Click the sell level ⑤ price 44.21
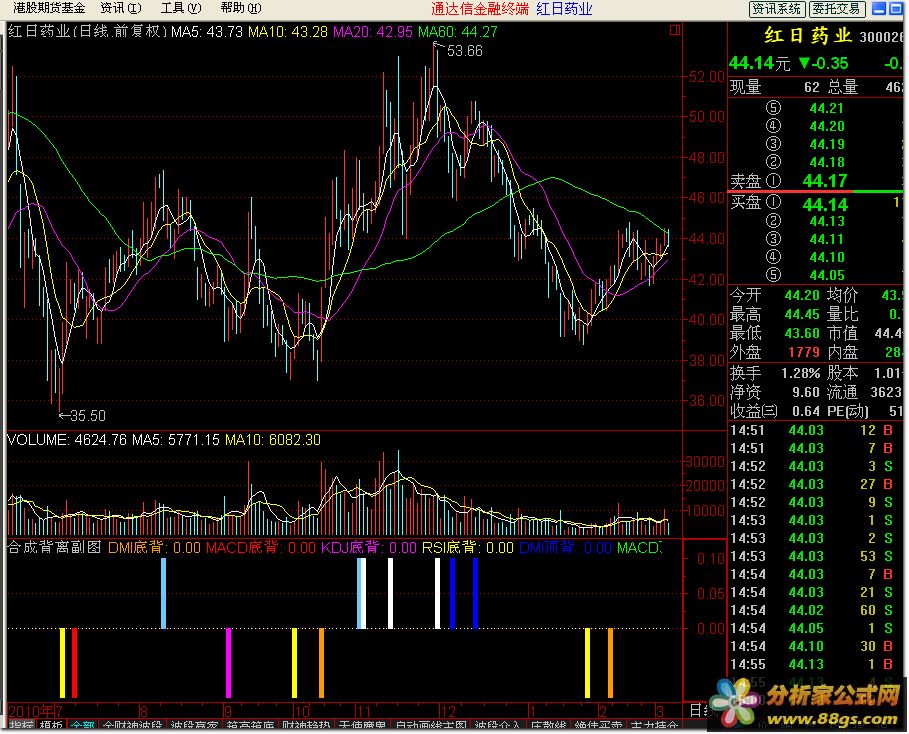Screen dimensions: 909x734 827,108
